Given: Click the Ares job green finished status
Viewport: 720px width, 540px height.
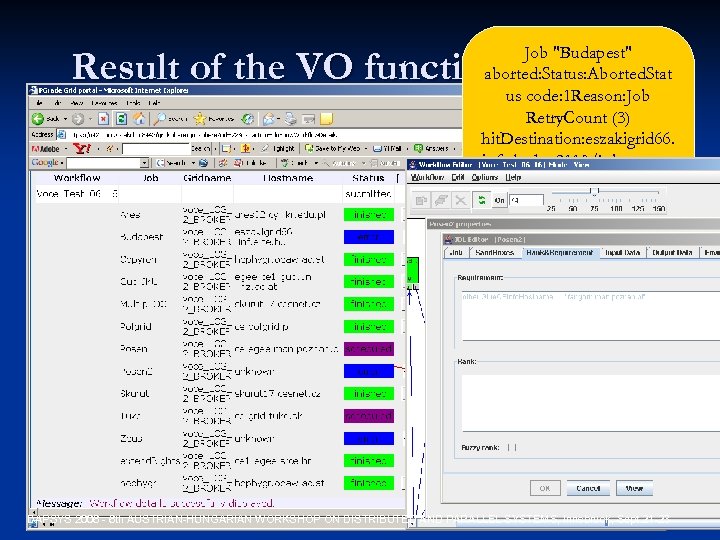Looking at the screenshot, I should click(369, 214).
